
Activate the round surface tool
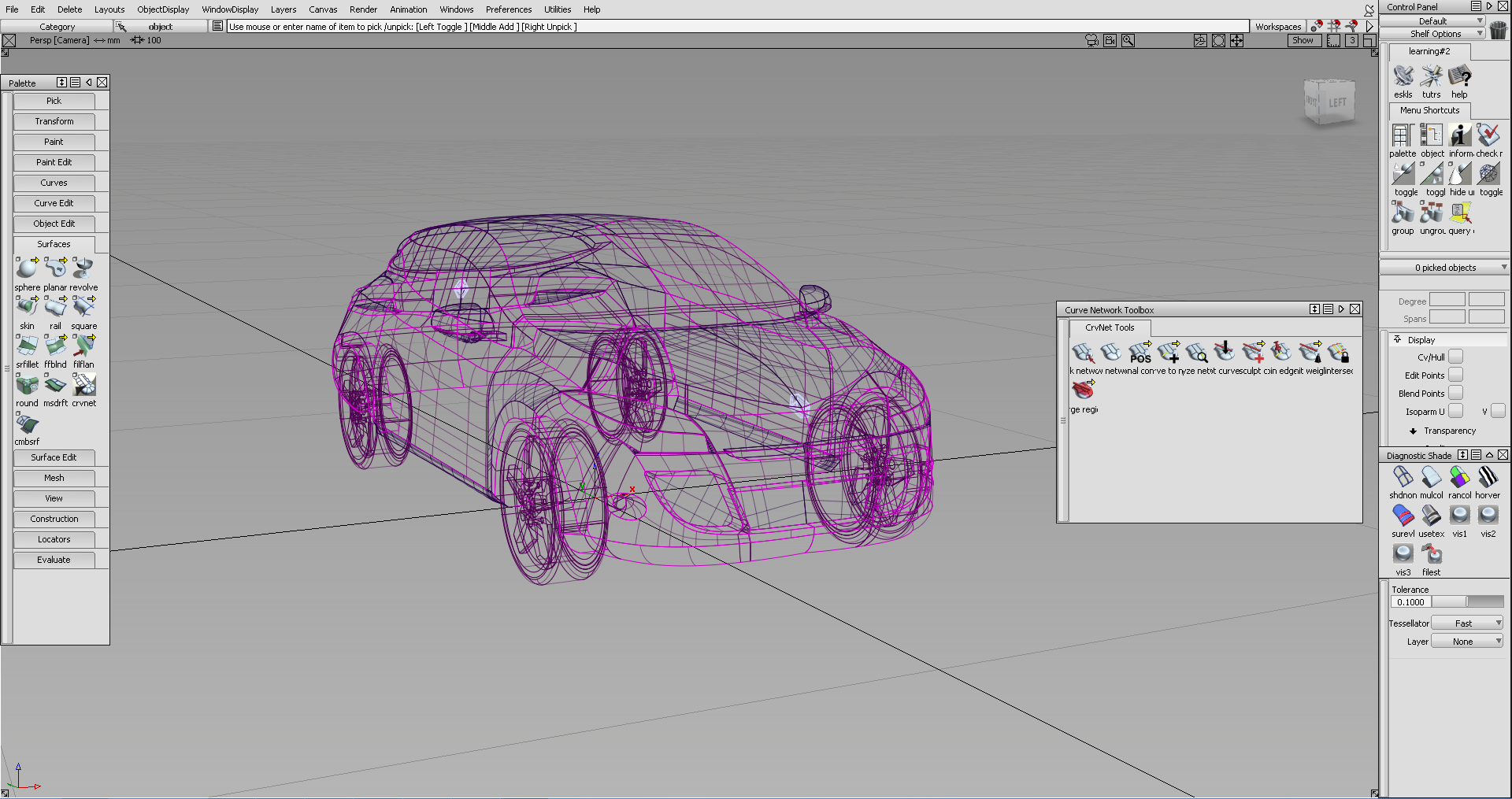27,384
